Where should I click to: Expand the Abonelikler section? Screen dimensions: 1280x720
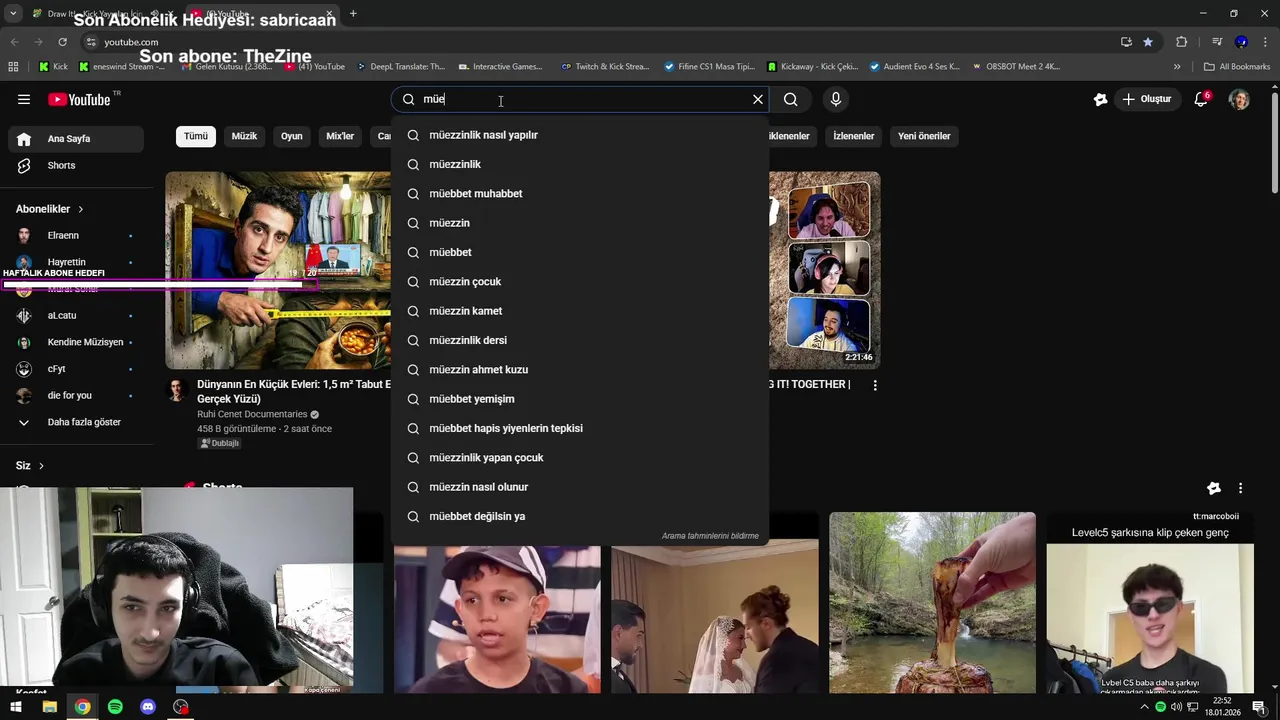click(x=50, y=209)
